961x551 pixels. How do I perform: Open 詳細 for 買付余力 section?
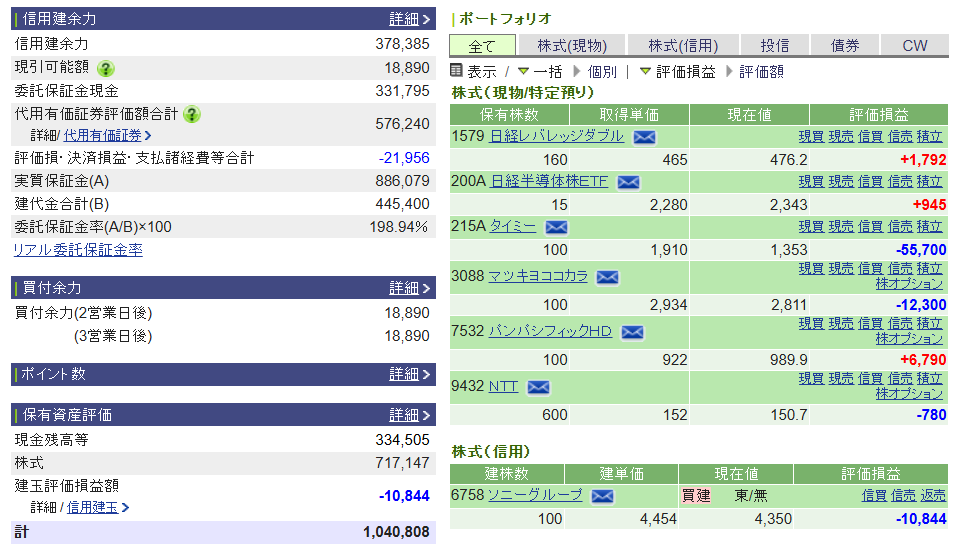(x=409, y=288)
